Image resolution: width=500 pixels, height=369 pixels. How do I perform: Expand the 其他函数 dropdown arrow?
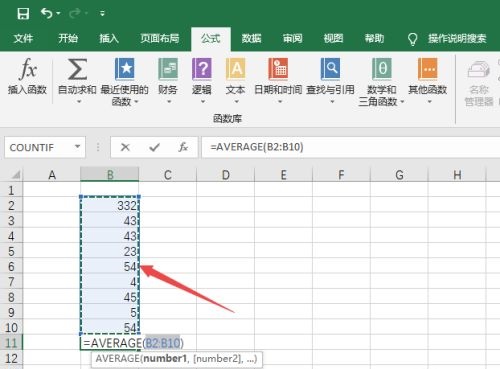(x=430, y=102)
